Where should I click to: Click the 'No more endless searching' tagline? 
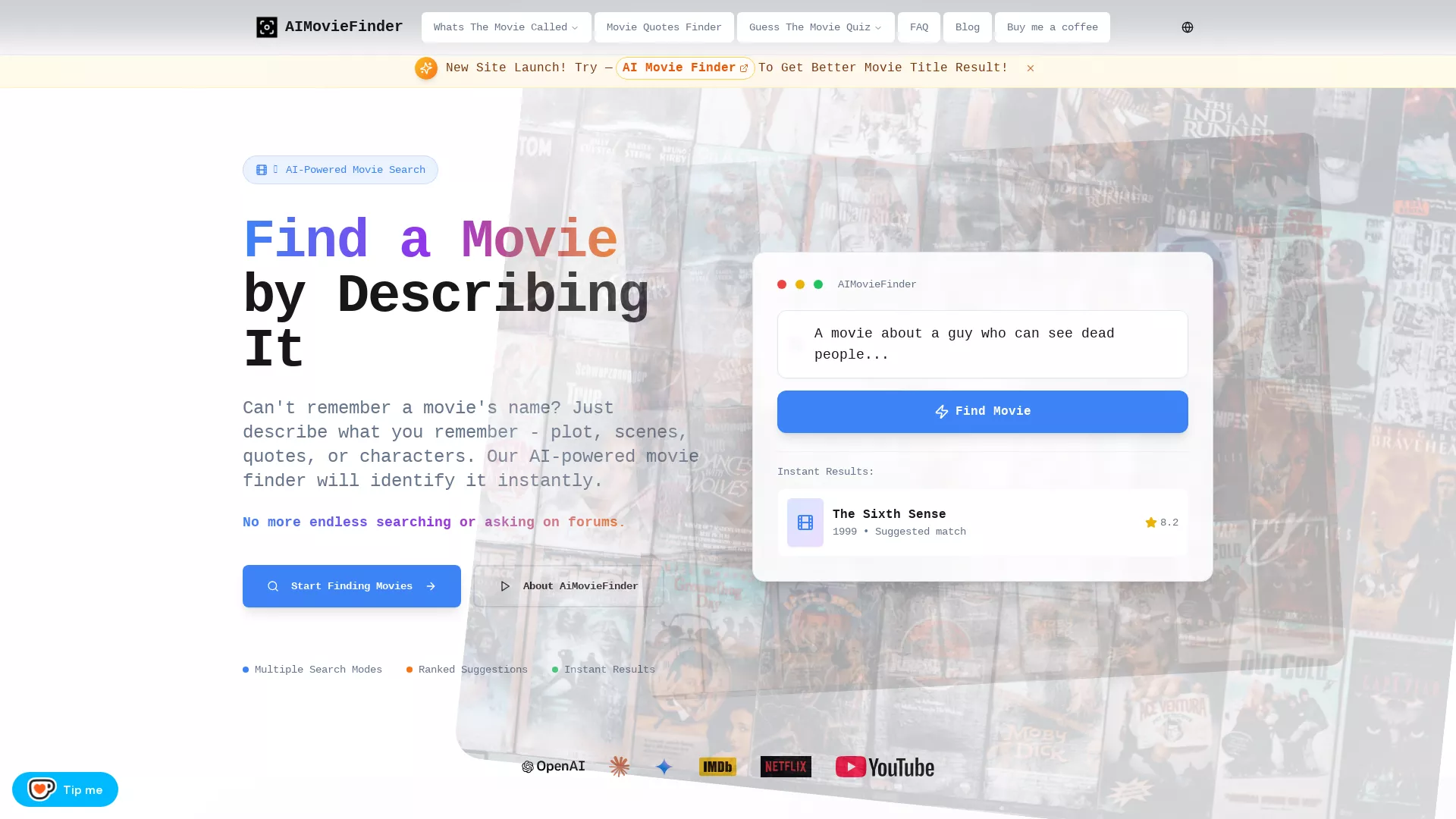pyautogui.click(x=434, y=522)
